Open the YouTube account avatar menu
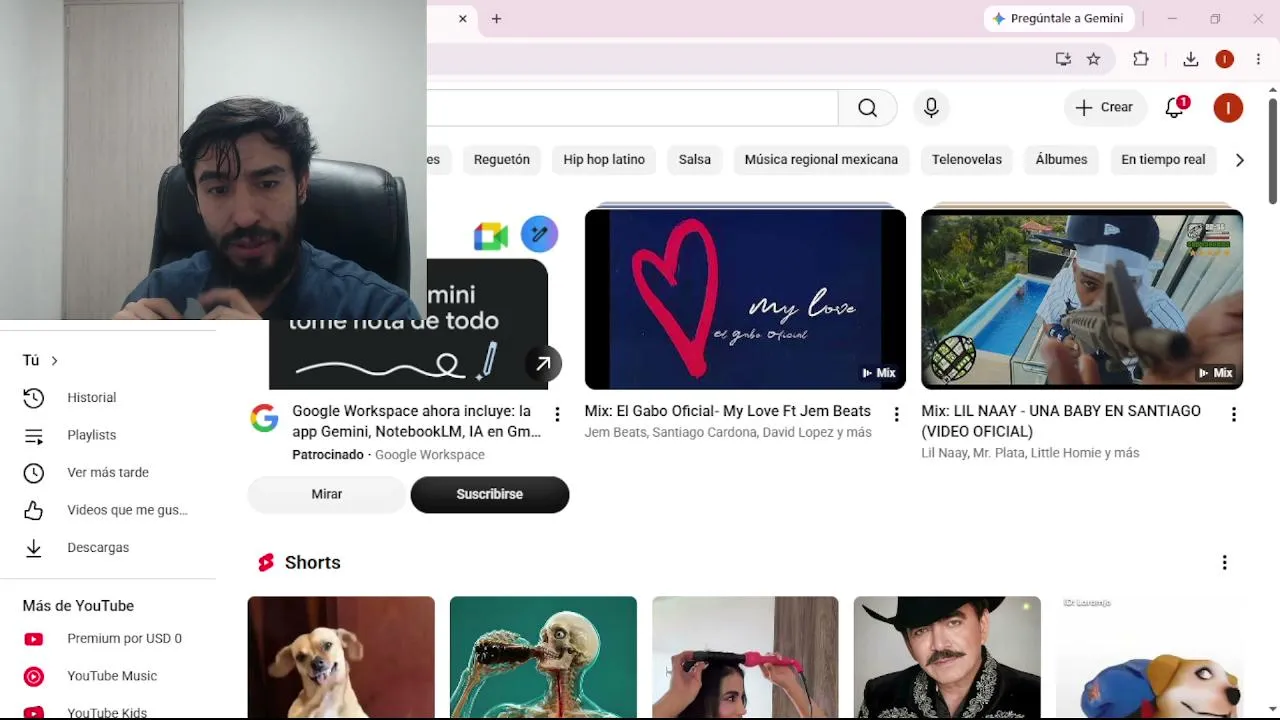 tap(1228, 108)
